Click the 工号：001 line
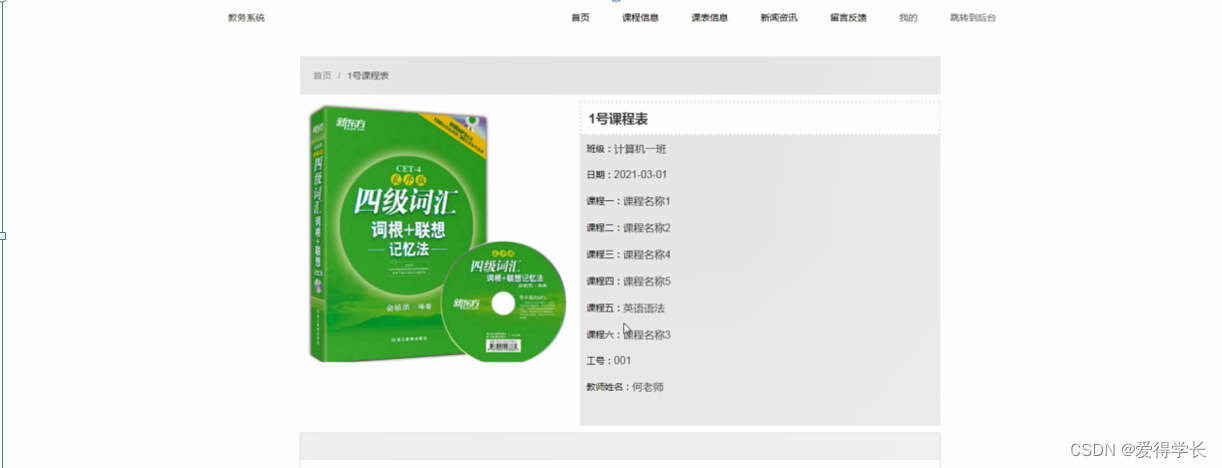The image size is (1222, 468). 609,360
